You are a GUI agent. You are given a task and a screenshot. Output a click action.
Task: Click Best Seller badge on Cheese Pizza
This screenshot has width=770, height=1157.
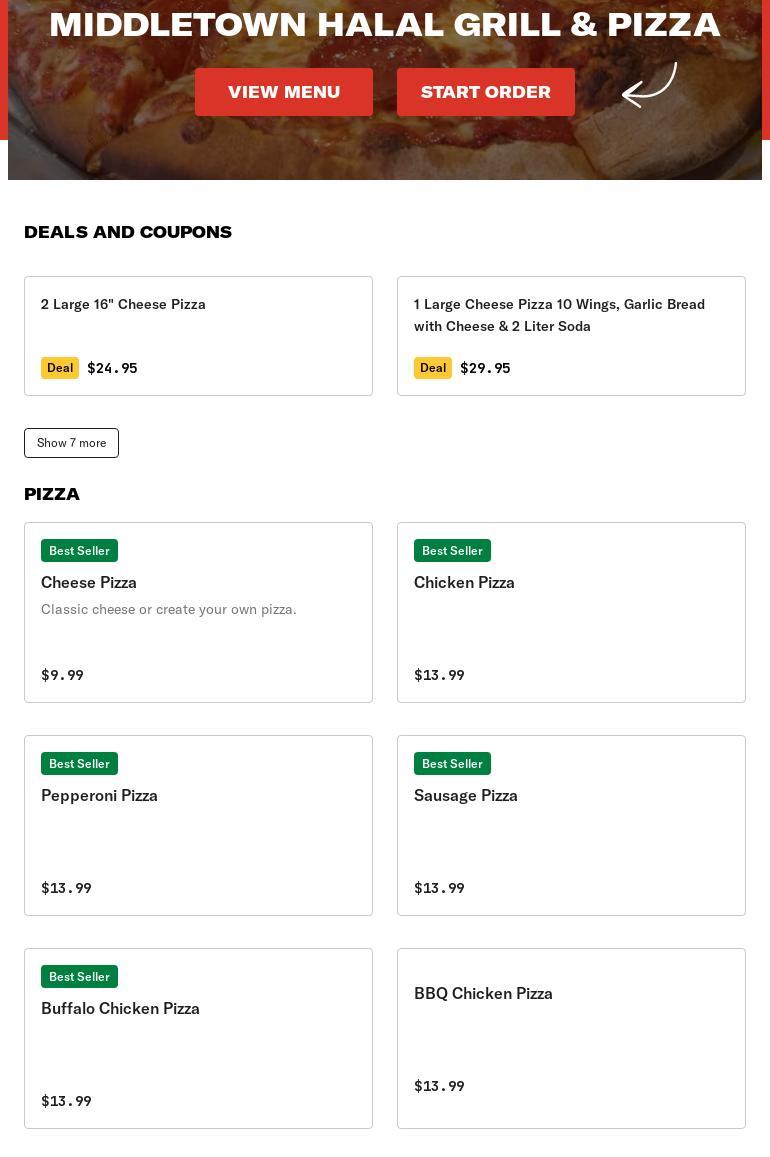(79, 551)
